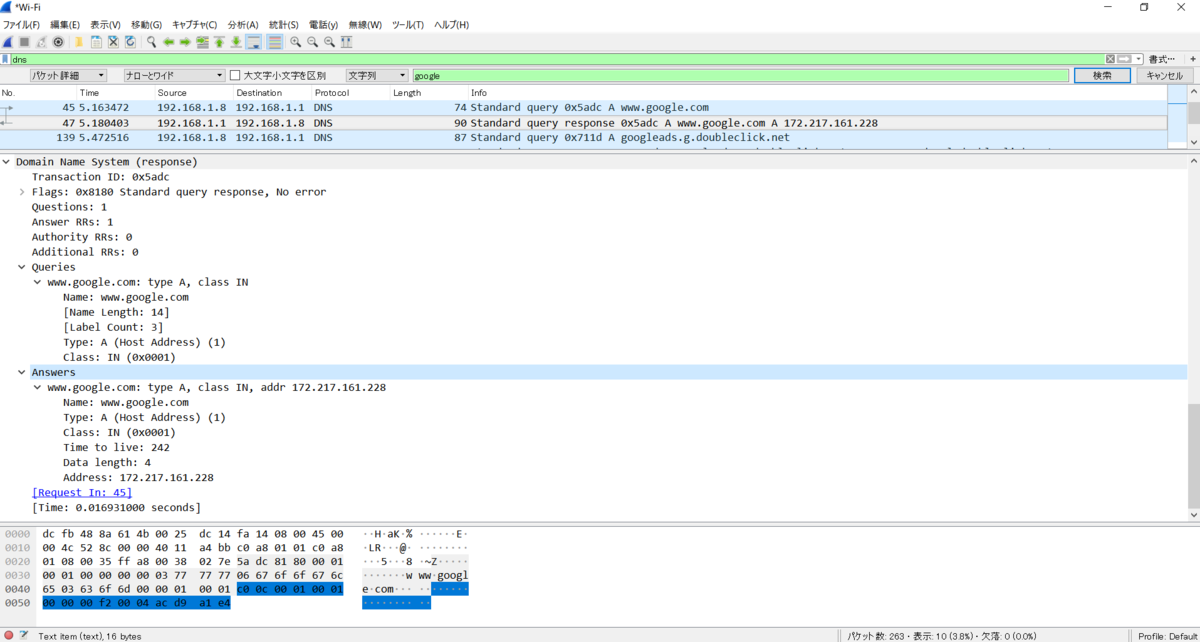Image resolution: width=1200 pixels, height=642 pixels.
Task: Open capture file properties status icon
Action: point(23,635)
